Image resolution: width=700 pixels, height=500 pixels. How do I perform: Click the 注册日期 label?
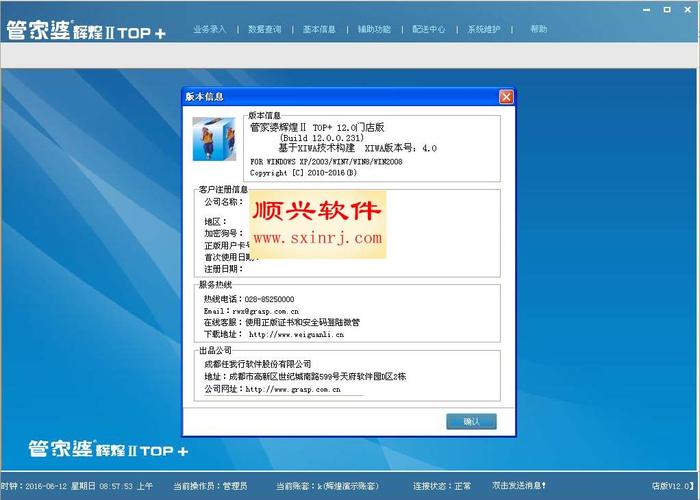[x=224, y=269]
